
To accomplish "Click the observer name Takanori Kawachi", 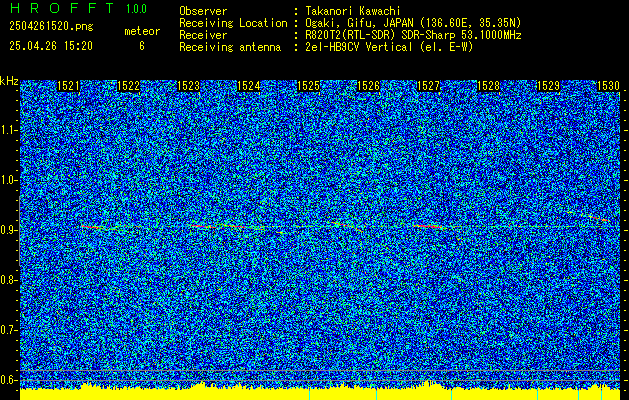I will [x=353, y=11].
